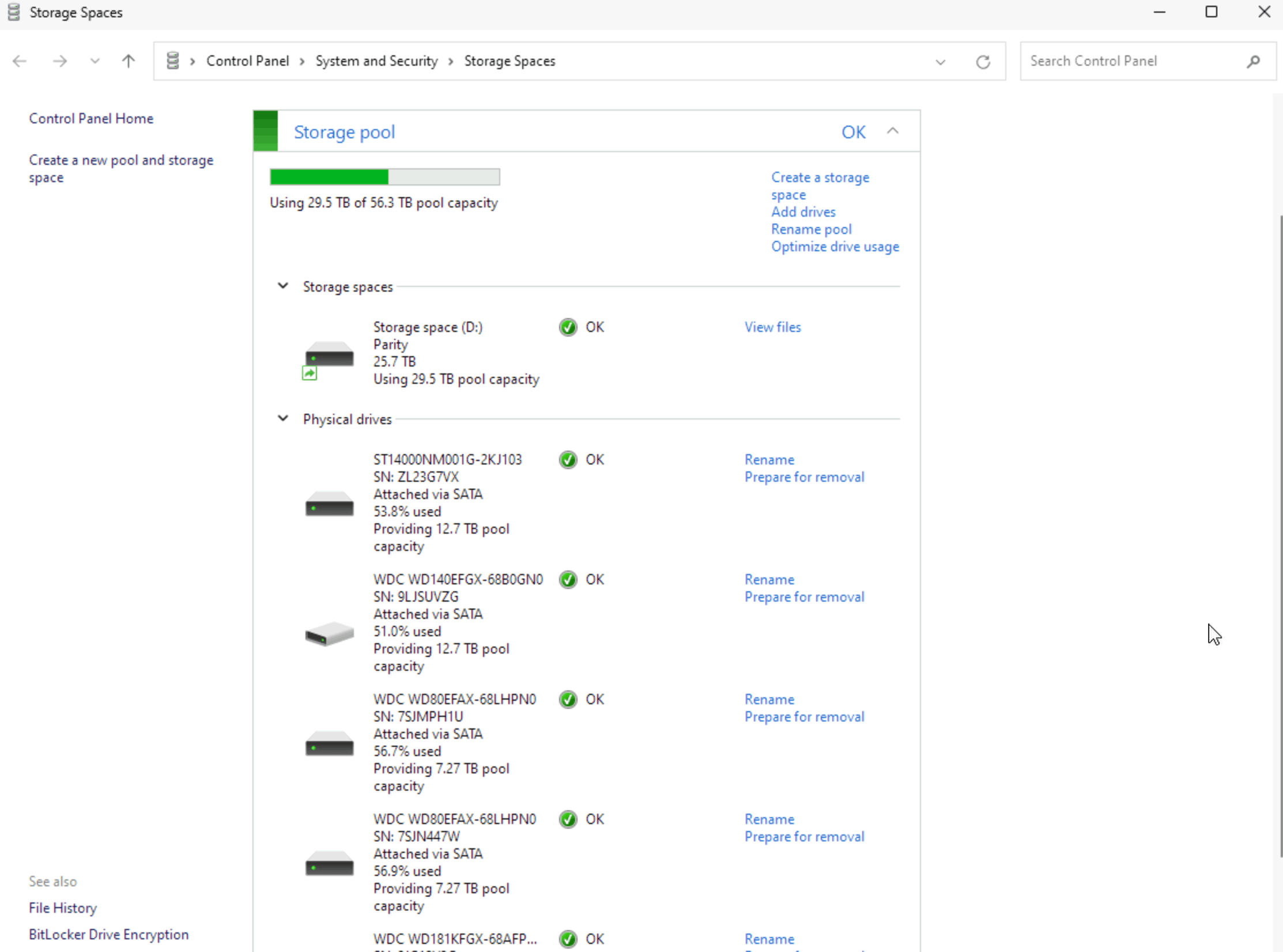Open the address bar history dropdown

click(x=940, y=62)
